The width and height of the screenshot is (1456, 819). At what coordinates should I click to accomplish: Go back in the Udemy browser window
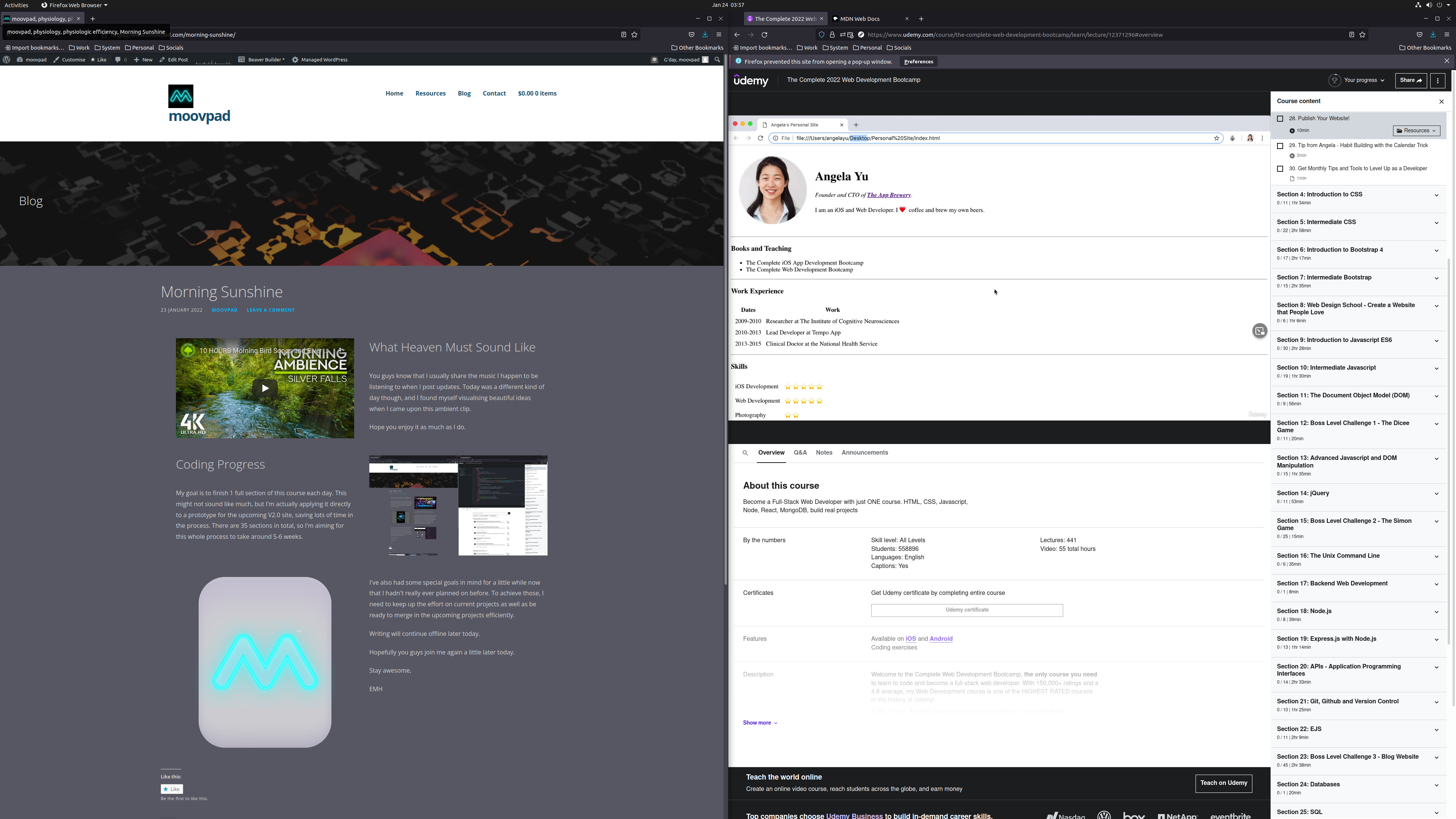737,35
